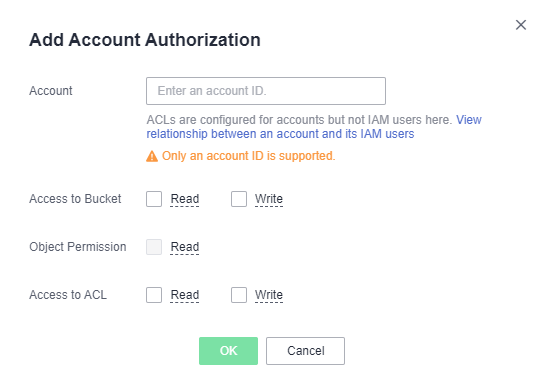The width and height of the screenshot is (544, 388).
Task: Enable the Read checkbox for Access to ACL
Action: (154, 295)
